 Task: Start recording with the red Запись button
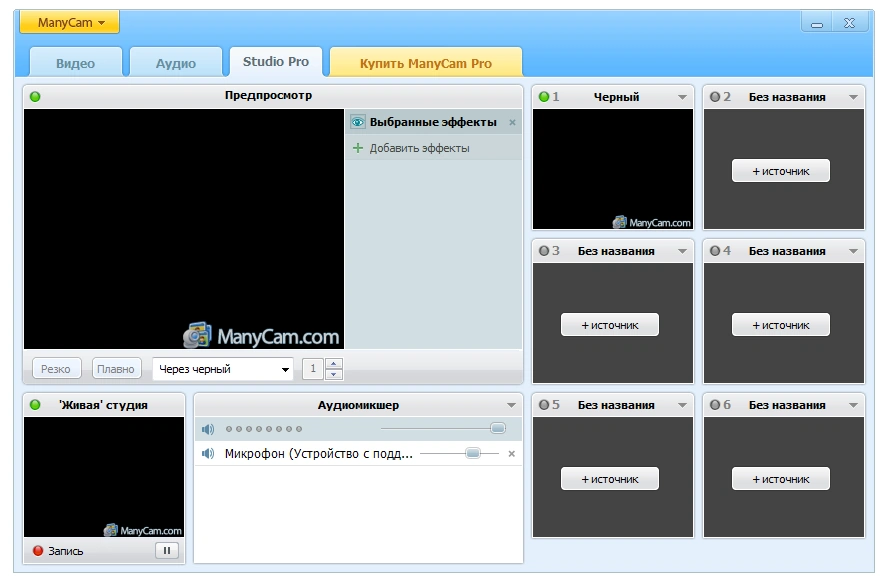[x=58, y=551]
